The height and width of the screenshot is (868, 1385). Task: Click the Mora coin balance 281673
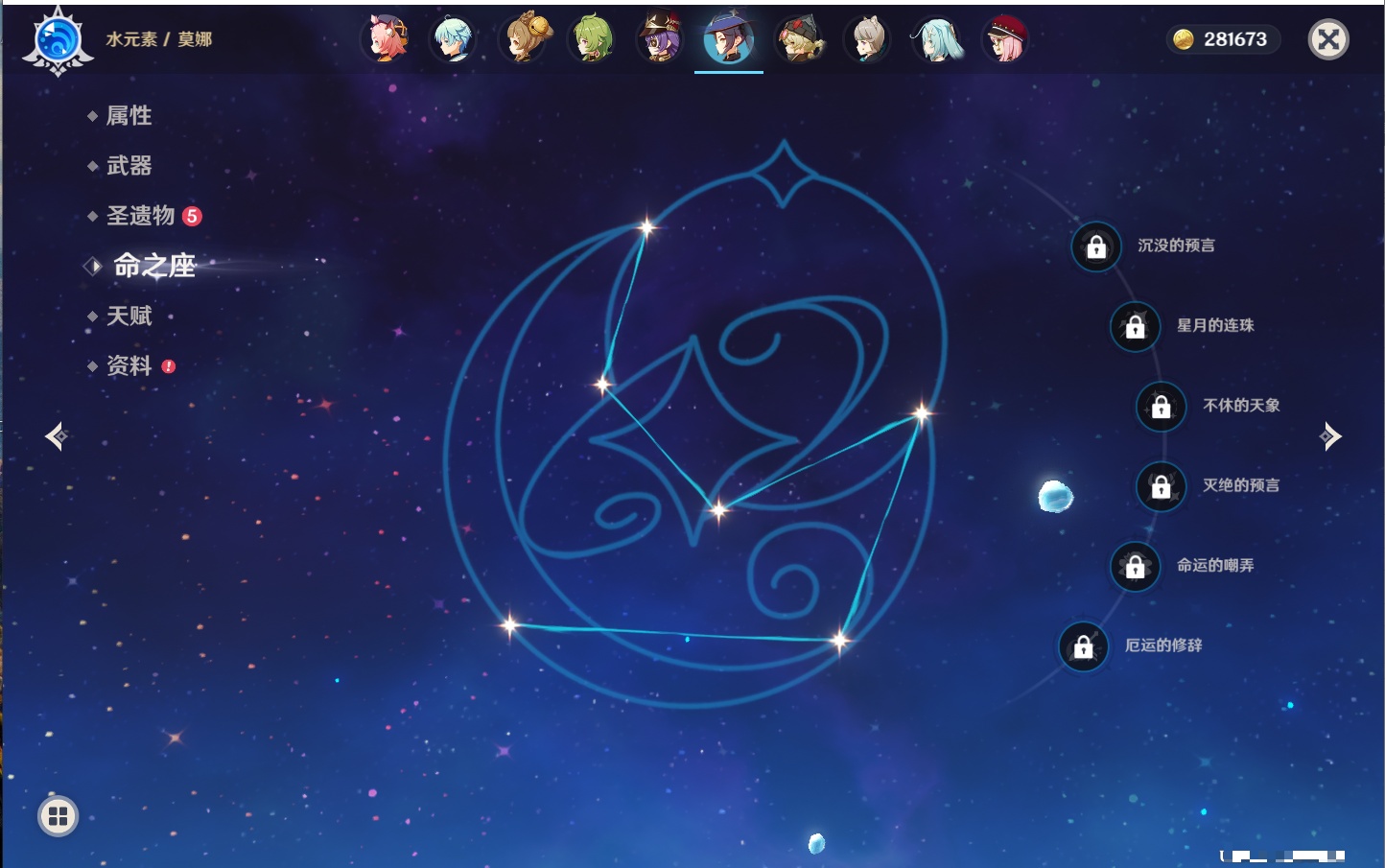1223,39
